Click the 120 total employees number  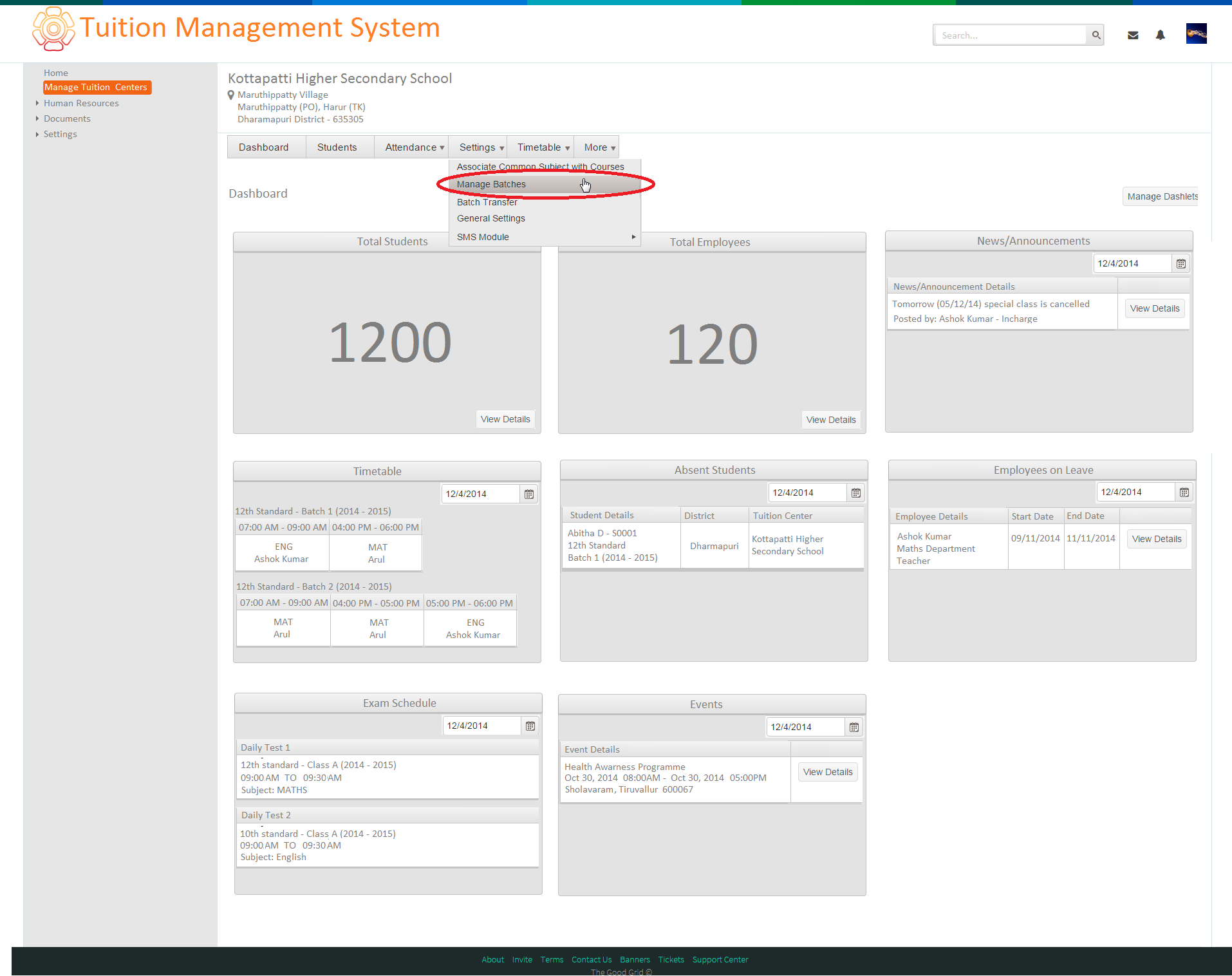[x=712, y=344]
